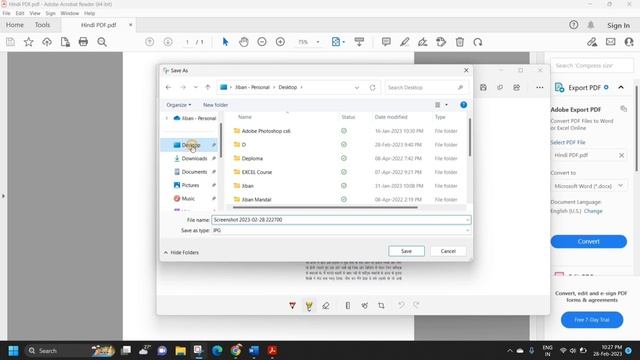Open Google Chrome from taskbar
The width and height of the screenshot is (640, 360).
(236, 351)
